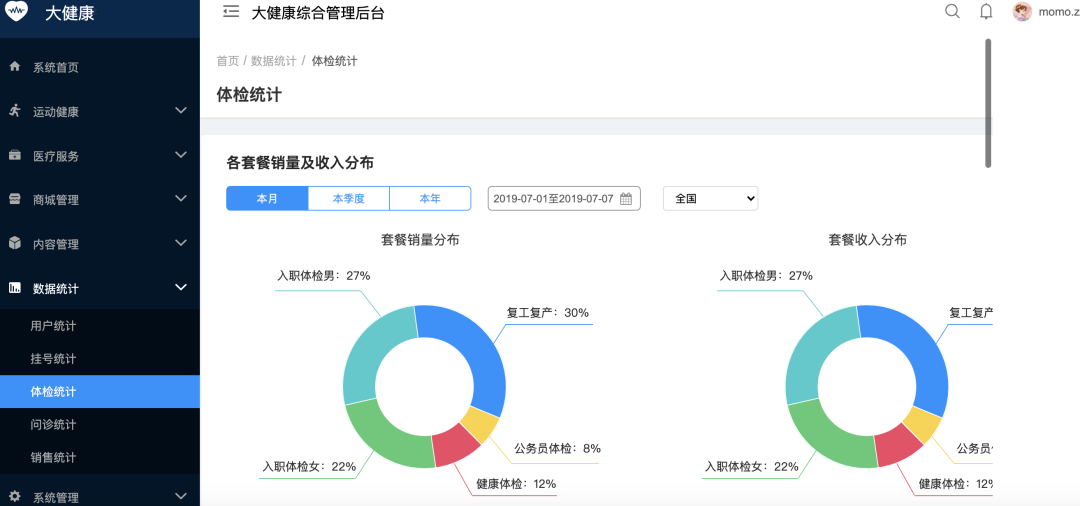
Task: Expand the 医疗服务 menu chevron
Action: [181, 155]
